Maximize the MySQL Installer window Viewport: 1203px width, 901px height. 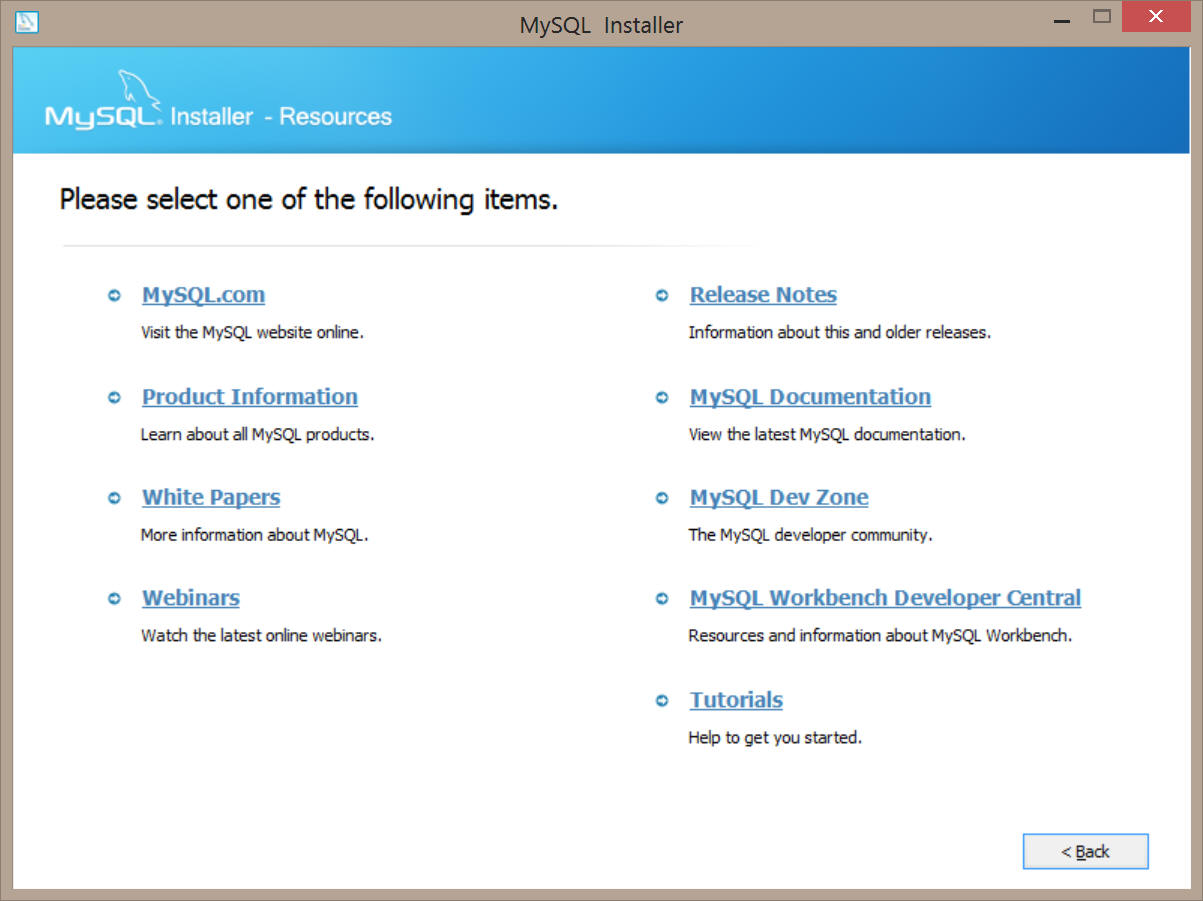1102,17
